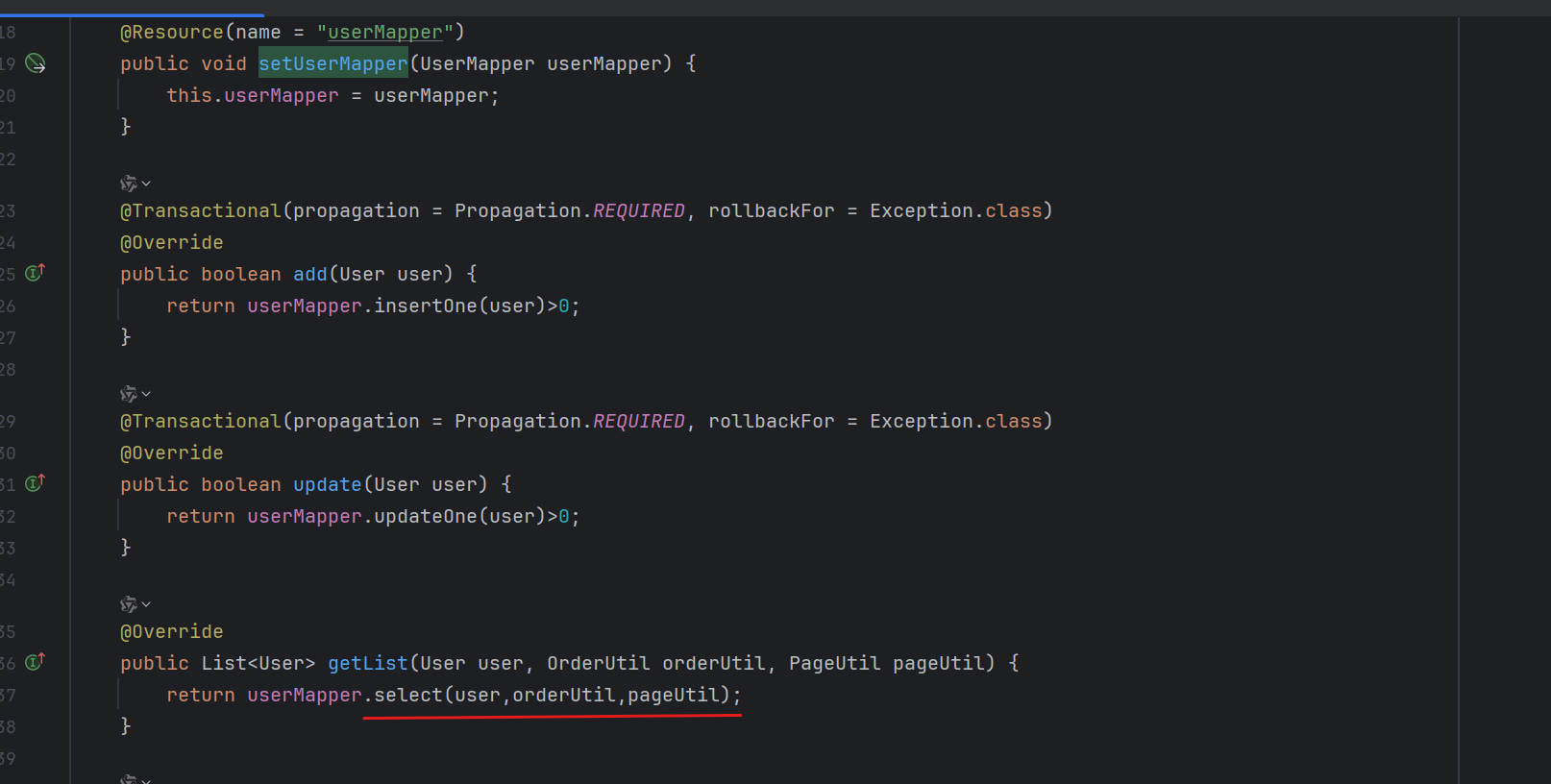Click REQUIRED in the add method's @Transactional annotation
The width and height of the screenshot is (1551, 784).
tap(638, 210)
